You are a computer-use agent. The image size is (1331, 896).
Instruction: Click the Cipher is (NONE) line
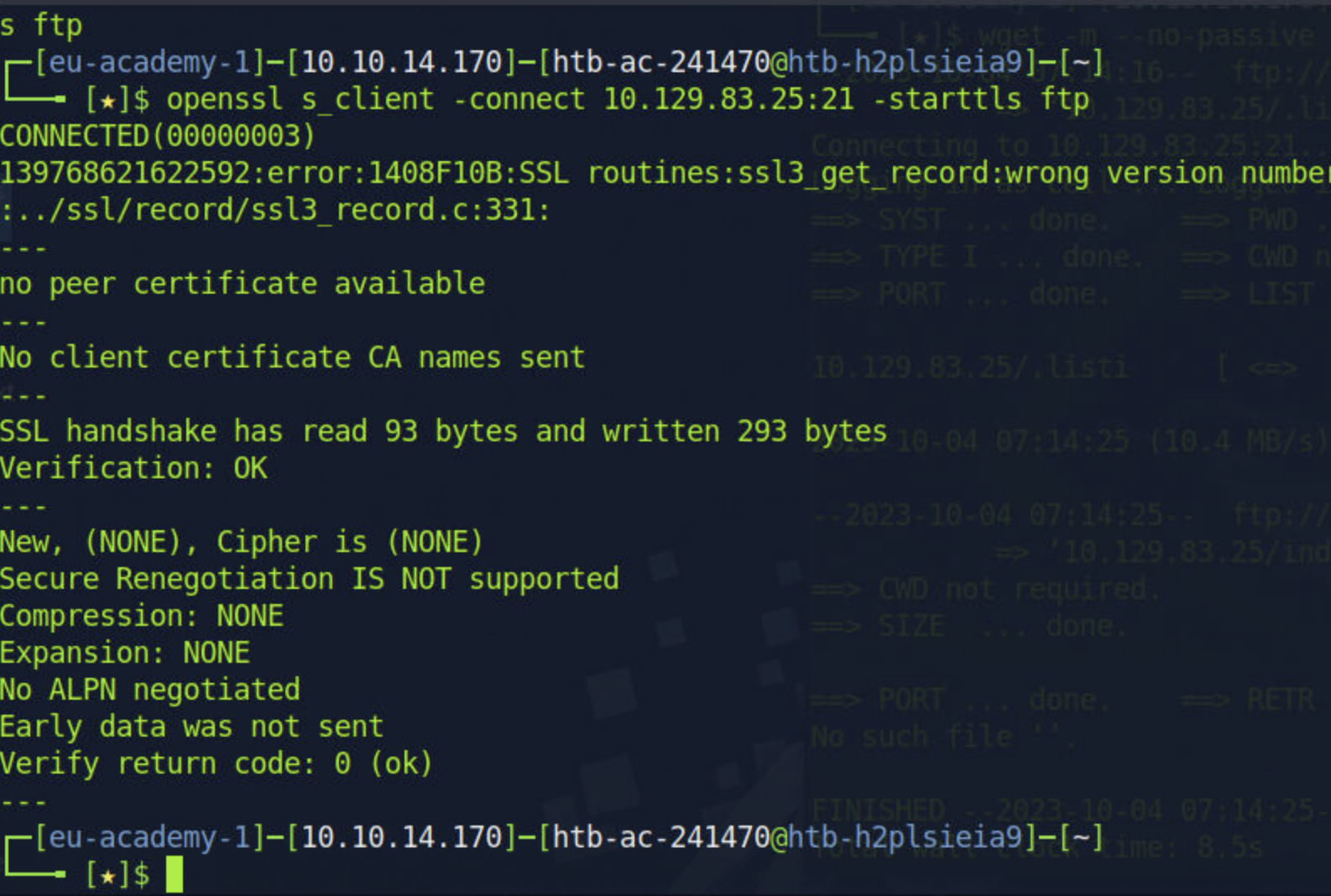(242, 542)
